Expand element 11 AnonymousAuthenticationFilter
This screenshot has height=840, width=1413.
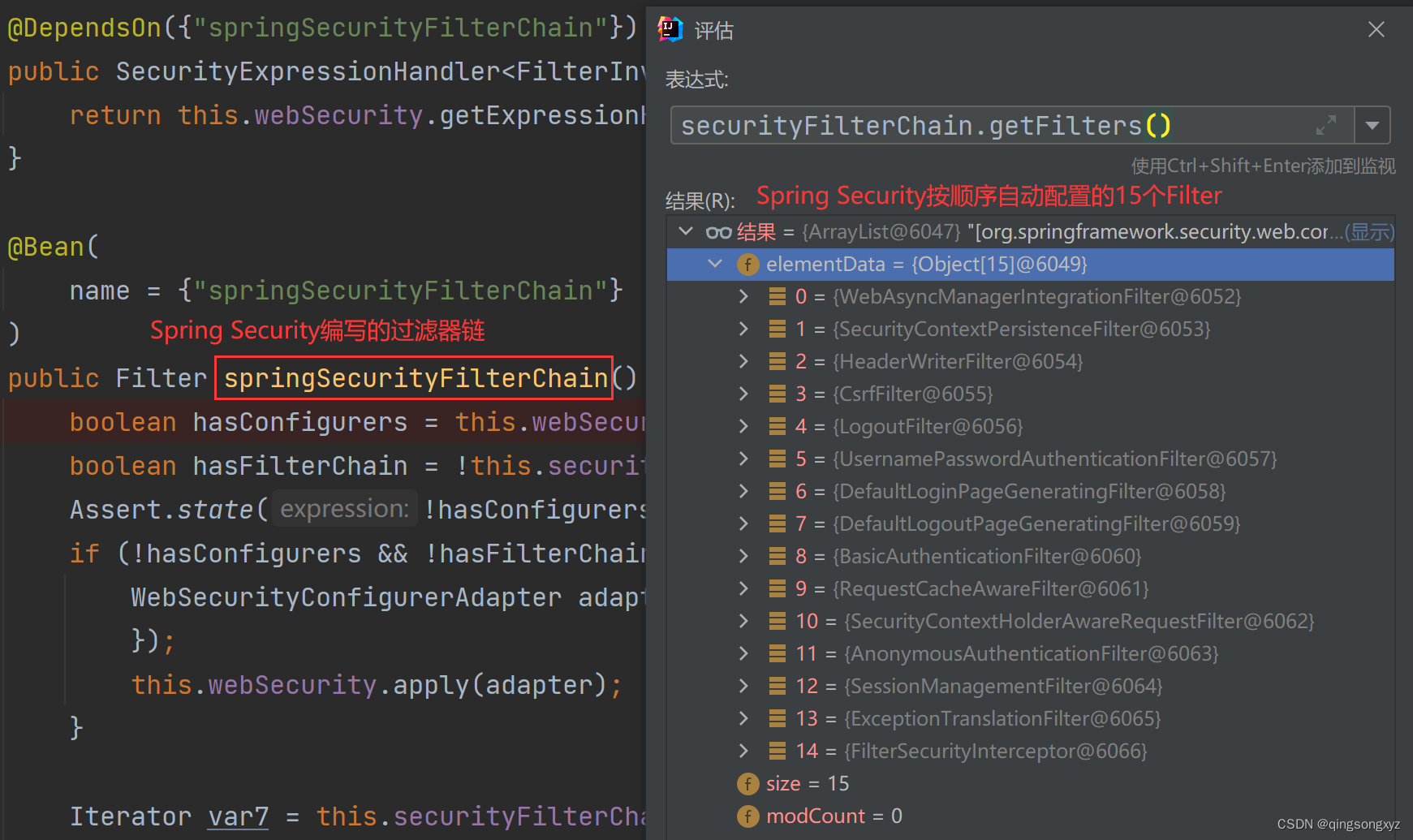coord(743,653)
